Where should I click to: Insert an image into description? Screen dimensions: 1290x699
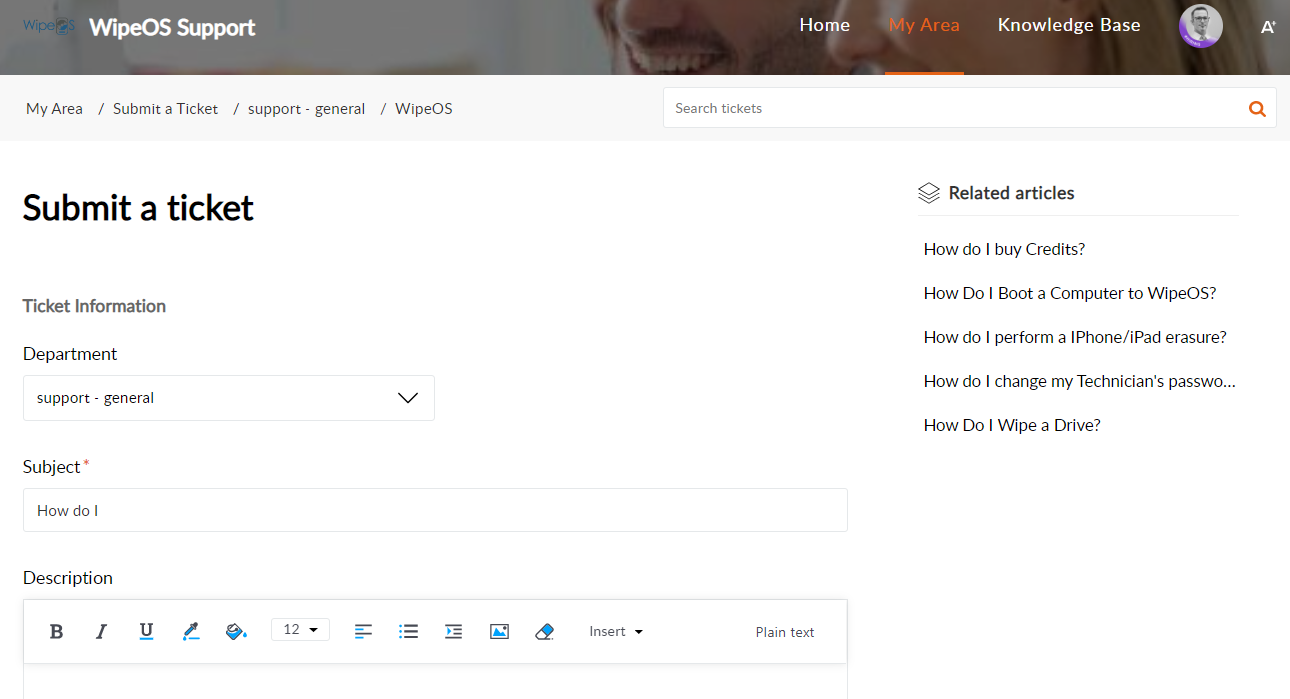click(500, 631)
